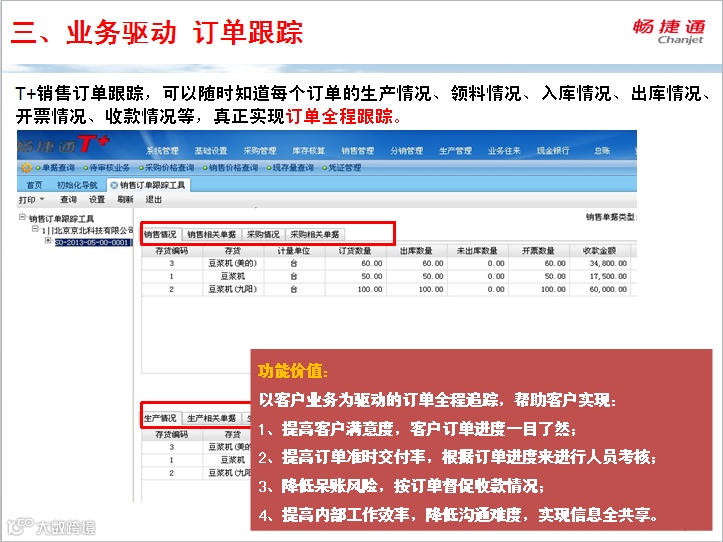Image resolution: width=723 pixels, height=542 pixels.
Task: Open the 销售管理 menu
Action: [x=357, y=151]
